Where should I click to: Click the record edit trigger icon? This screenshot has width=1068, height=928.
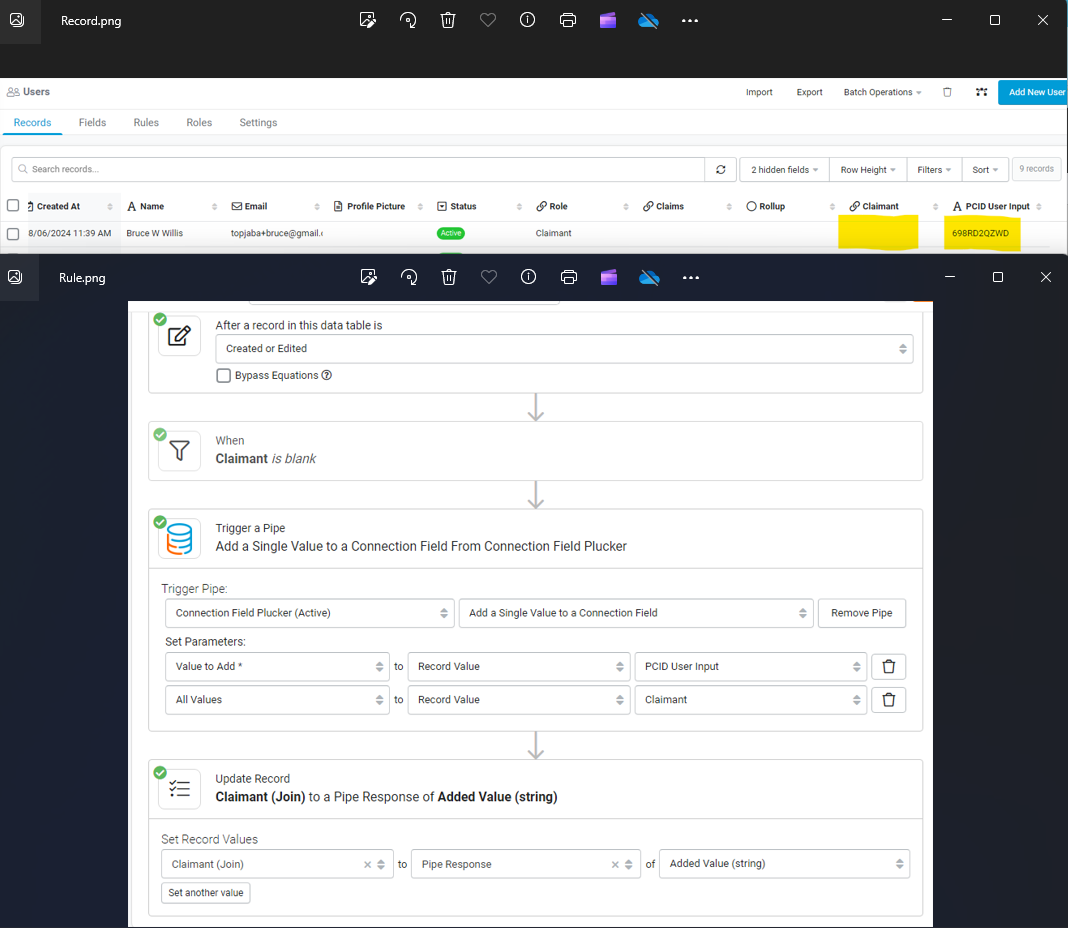coord(179,335)
